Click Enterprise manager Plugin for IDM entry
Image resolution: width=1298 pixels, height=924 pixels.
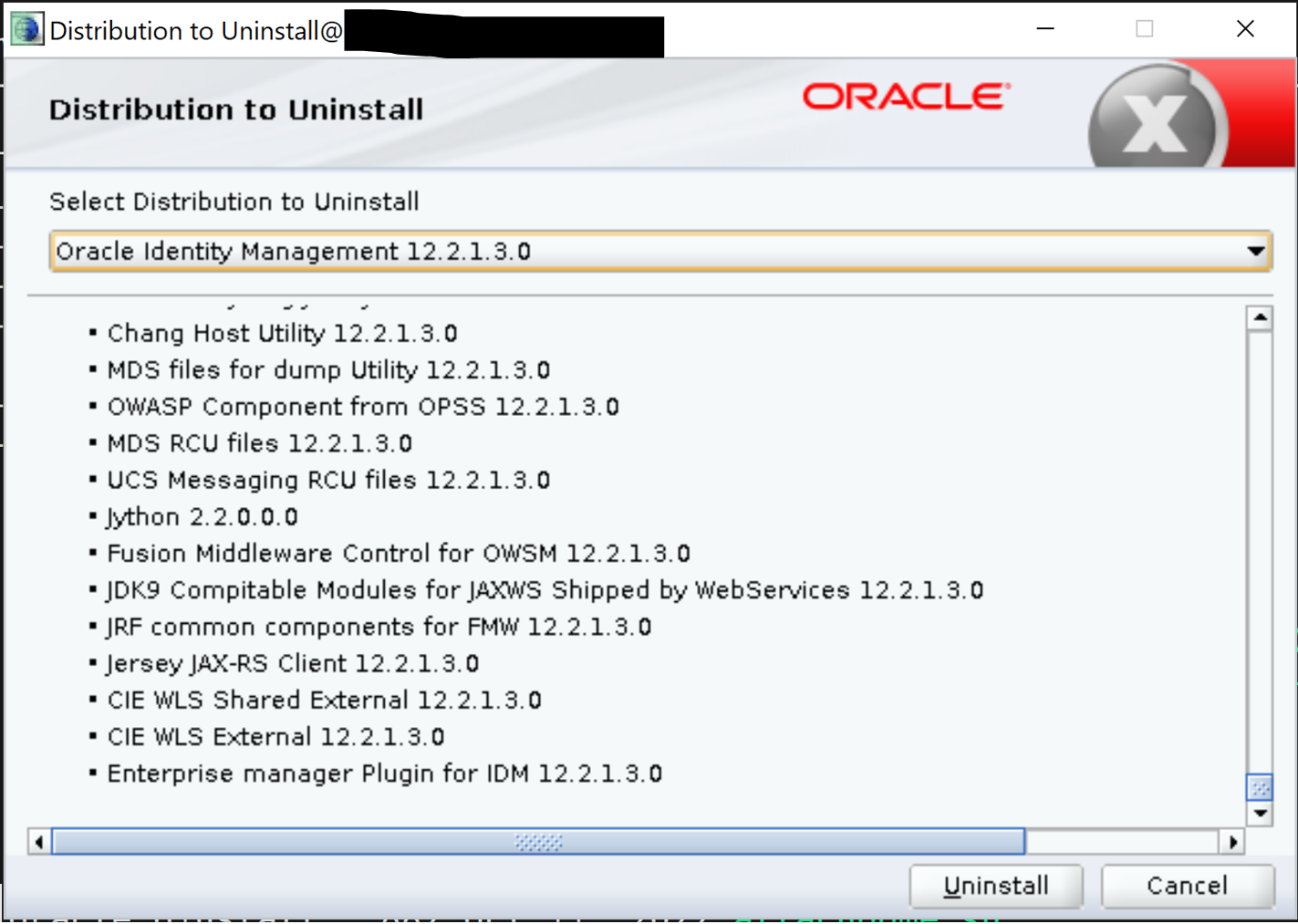point(384,774)
